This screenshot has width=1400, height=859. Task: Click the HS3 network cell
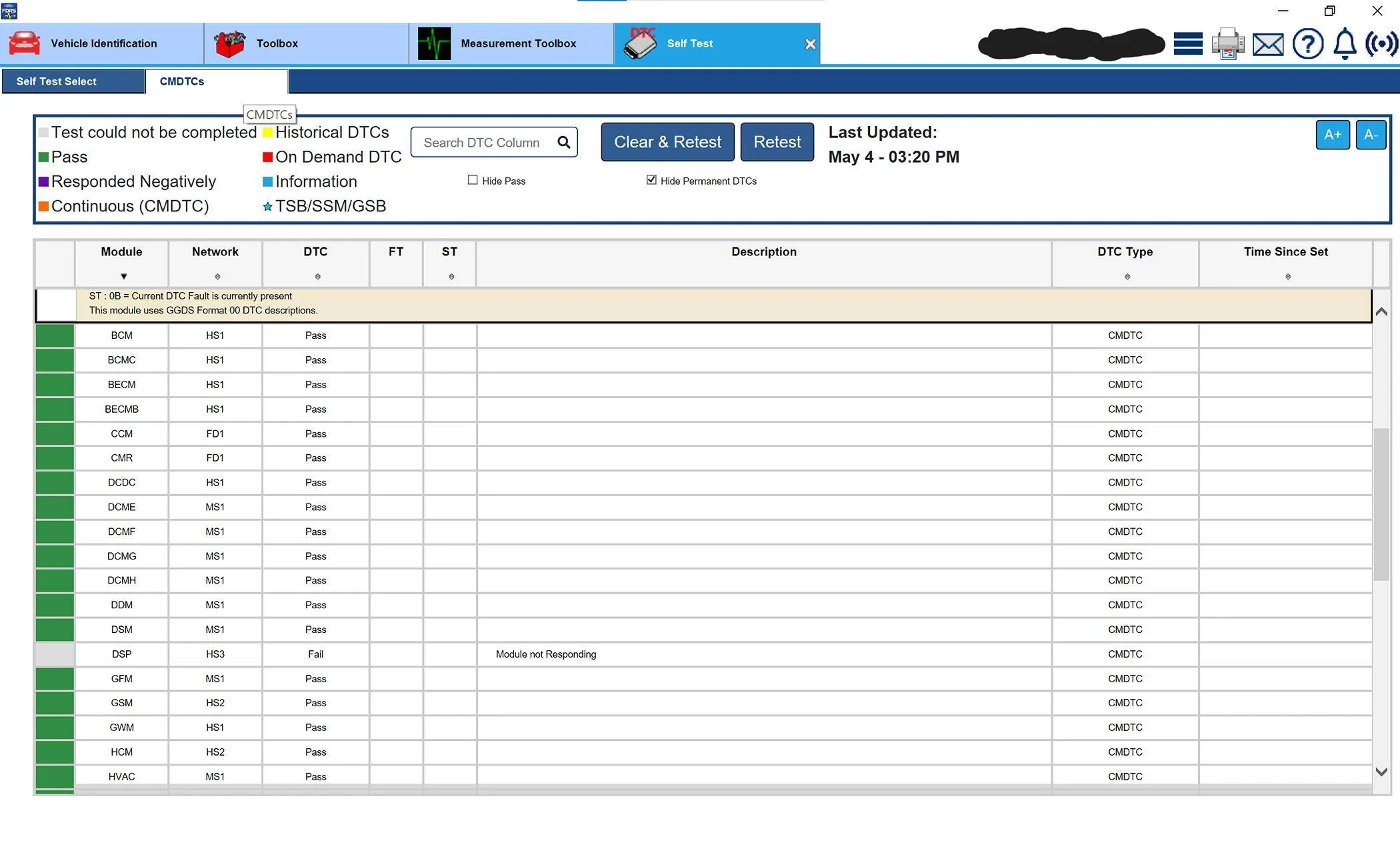point(215,654)
